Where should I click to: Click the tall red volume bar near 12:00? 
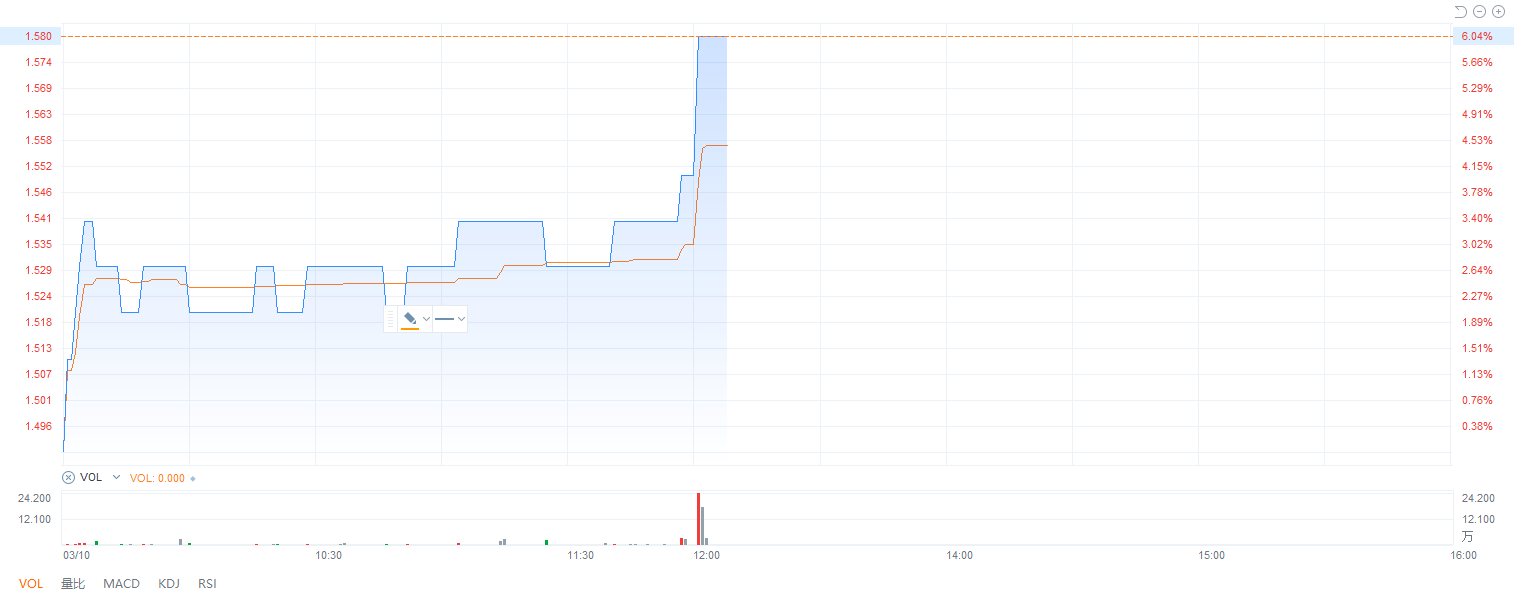(698, 518)
